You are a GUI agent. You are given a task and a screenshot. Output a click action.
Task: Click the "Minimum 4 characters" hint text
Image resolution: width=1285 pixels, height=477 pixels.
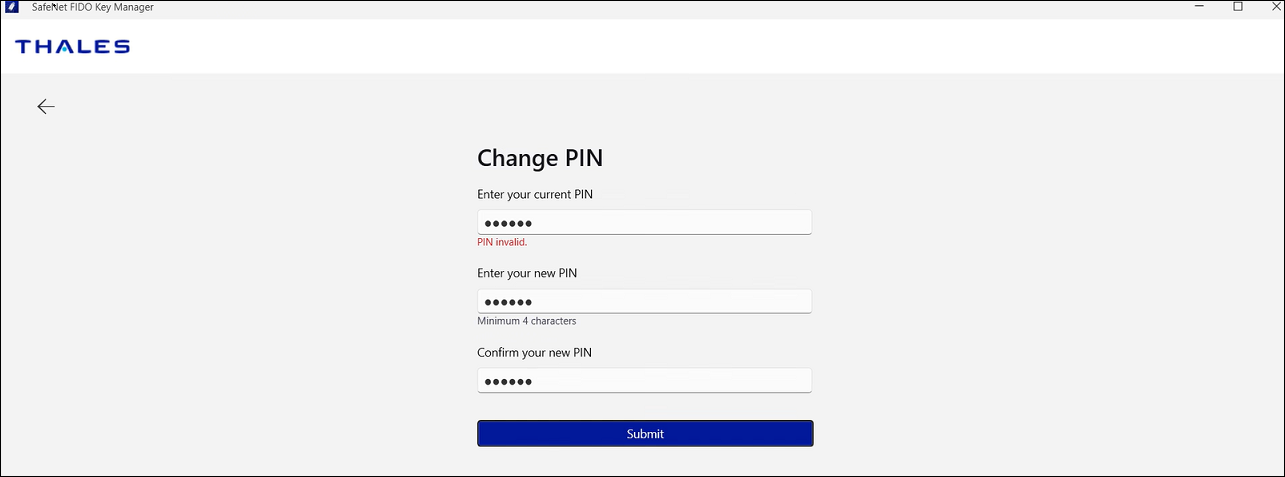pyautogui.click(x=527, y=321)
